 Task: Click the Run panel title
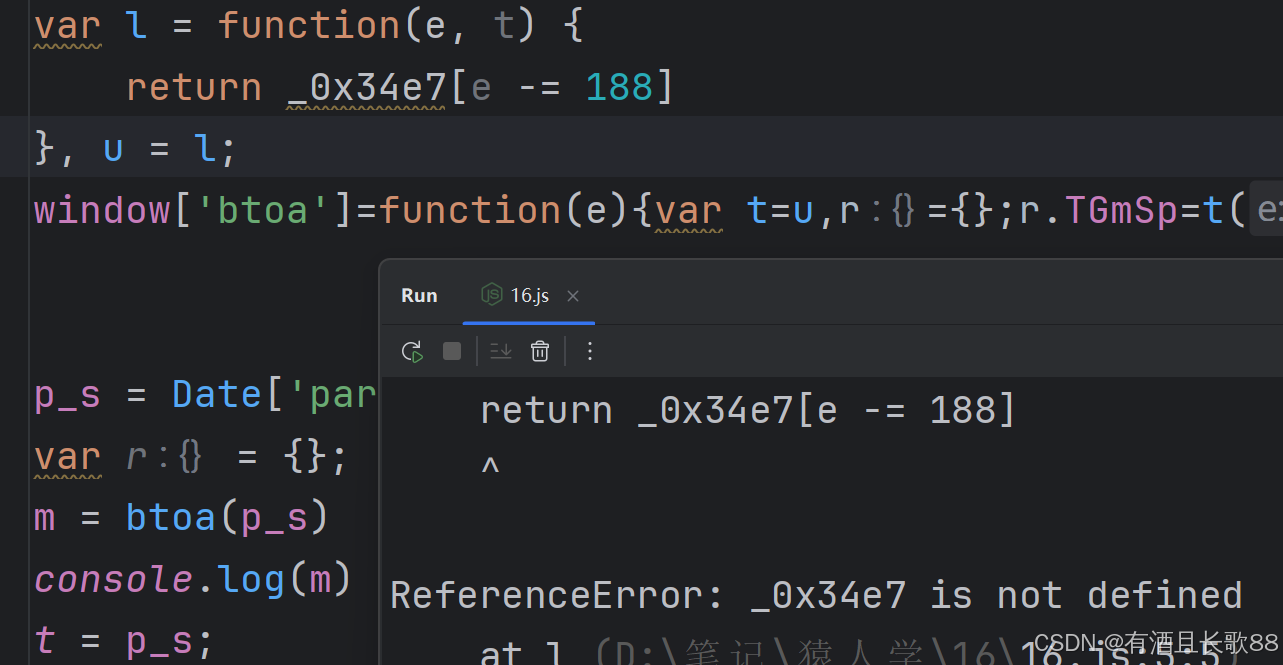[x=419, y=296]
